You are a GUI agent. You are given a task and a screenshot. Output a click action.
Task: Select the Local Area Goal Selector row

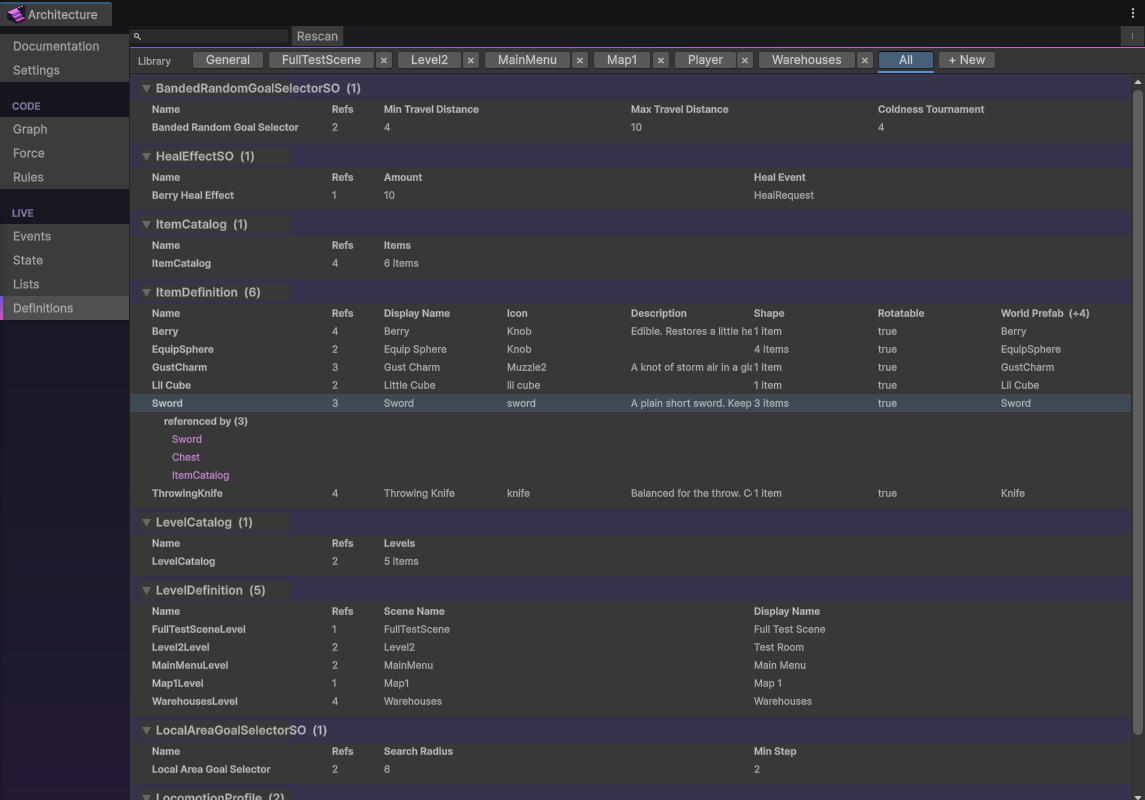point(631,769)
